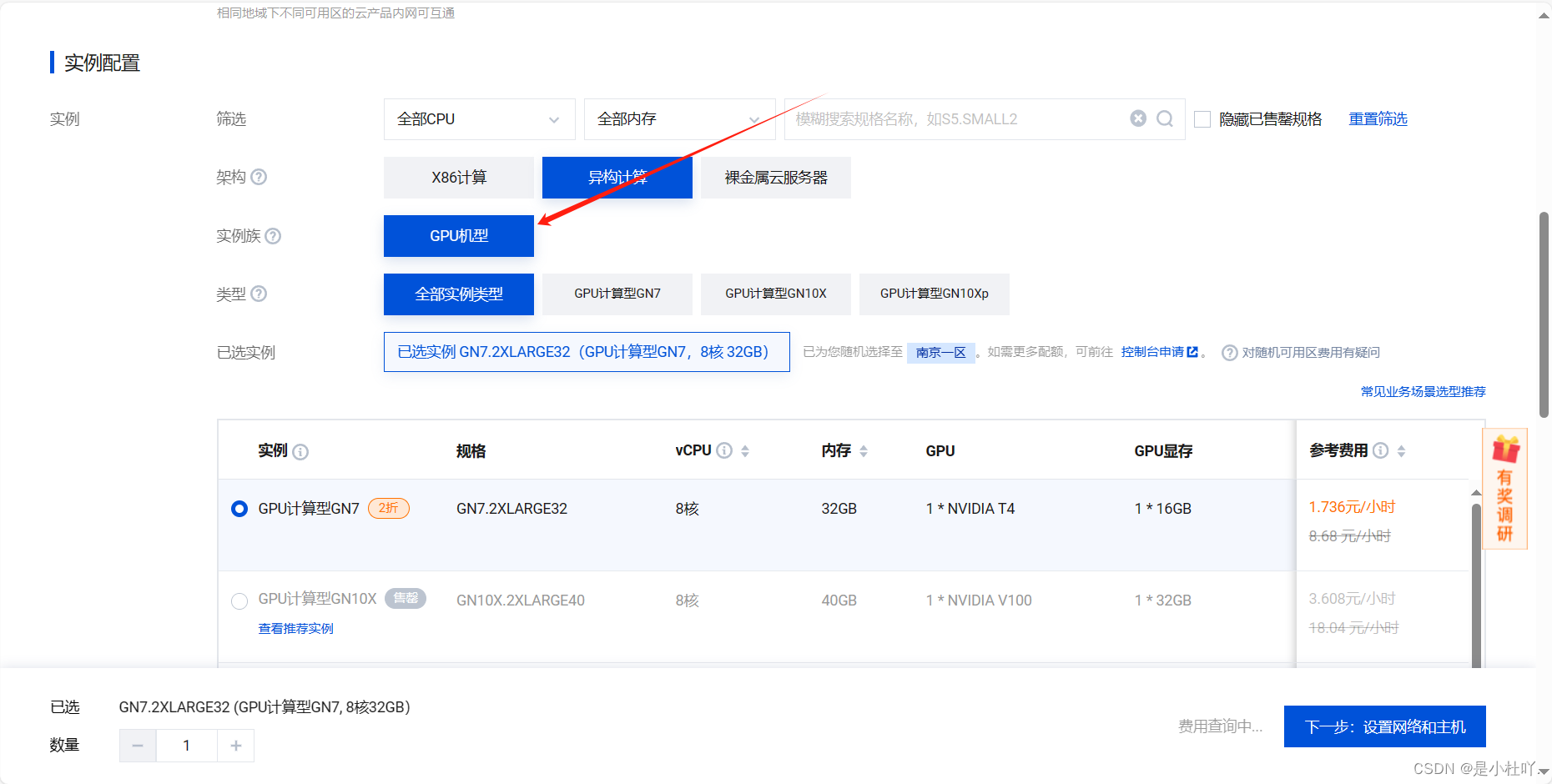Click the info icon beside 参考费用 header
This screenshot has height=784, width=1552.
(x=1381, y=450)
